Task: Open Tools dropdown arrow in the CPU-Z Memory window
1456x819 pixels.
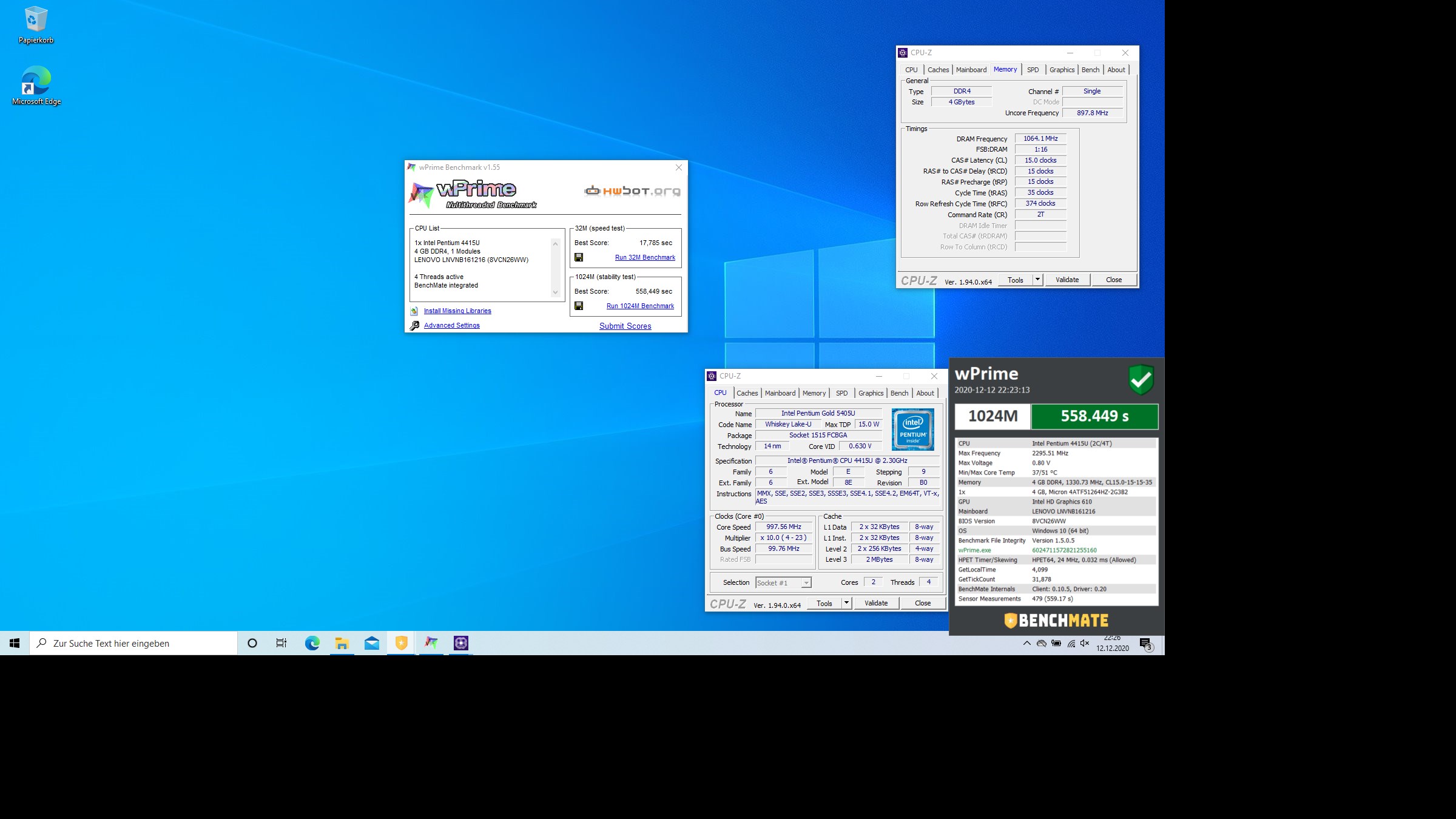Action: click(1037, 280)
